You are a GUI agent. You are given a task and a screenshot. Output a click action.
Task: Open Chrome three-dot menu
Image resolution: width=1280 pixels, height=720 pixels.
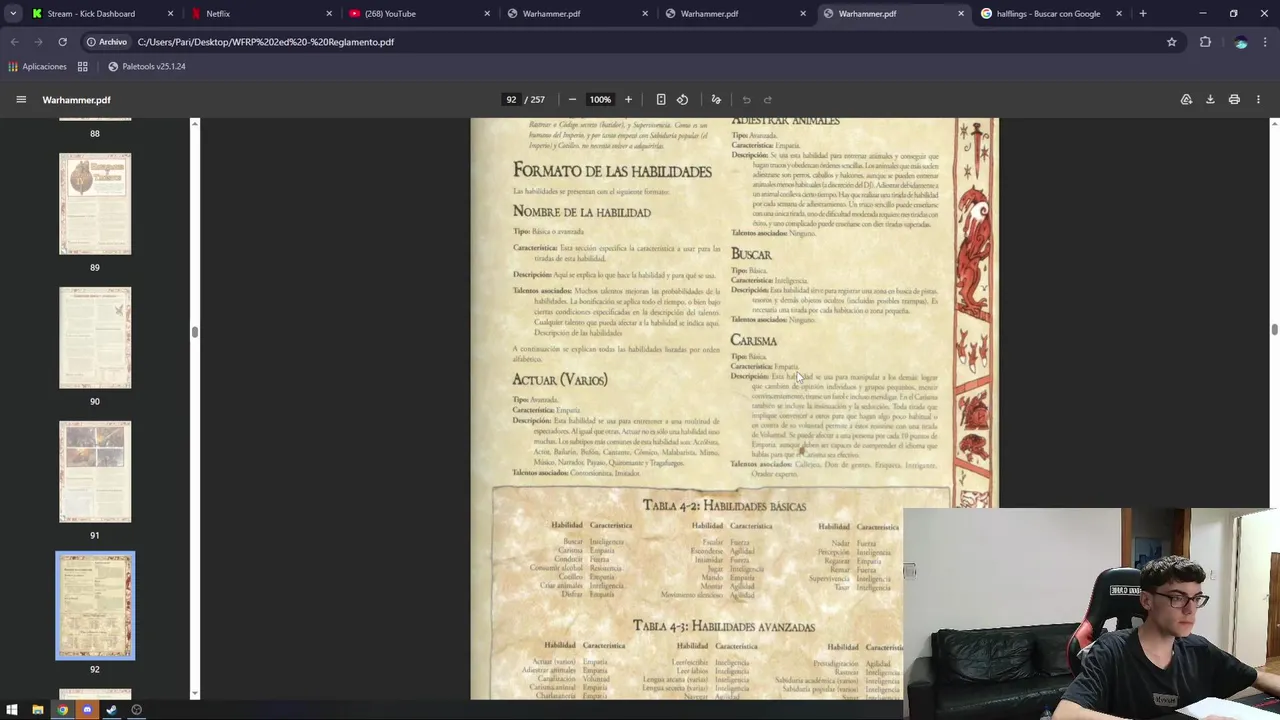(1266, 42)
